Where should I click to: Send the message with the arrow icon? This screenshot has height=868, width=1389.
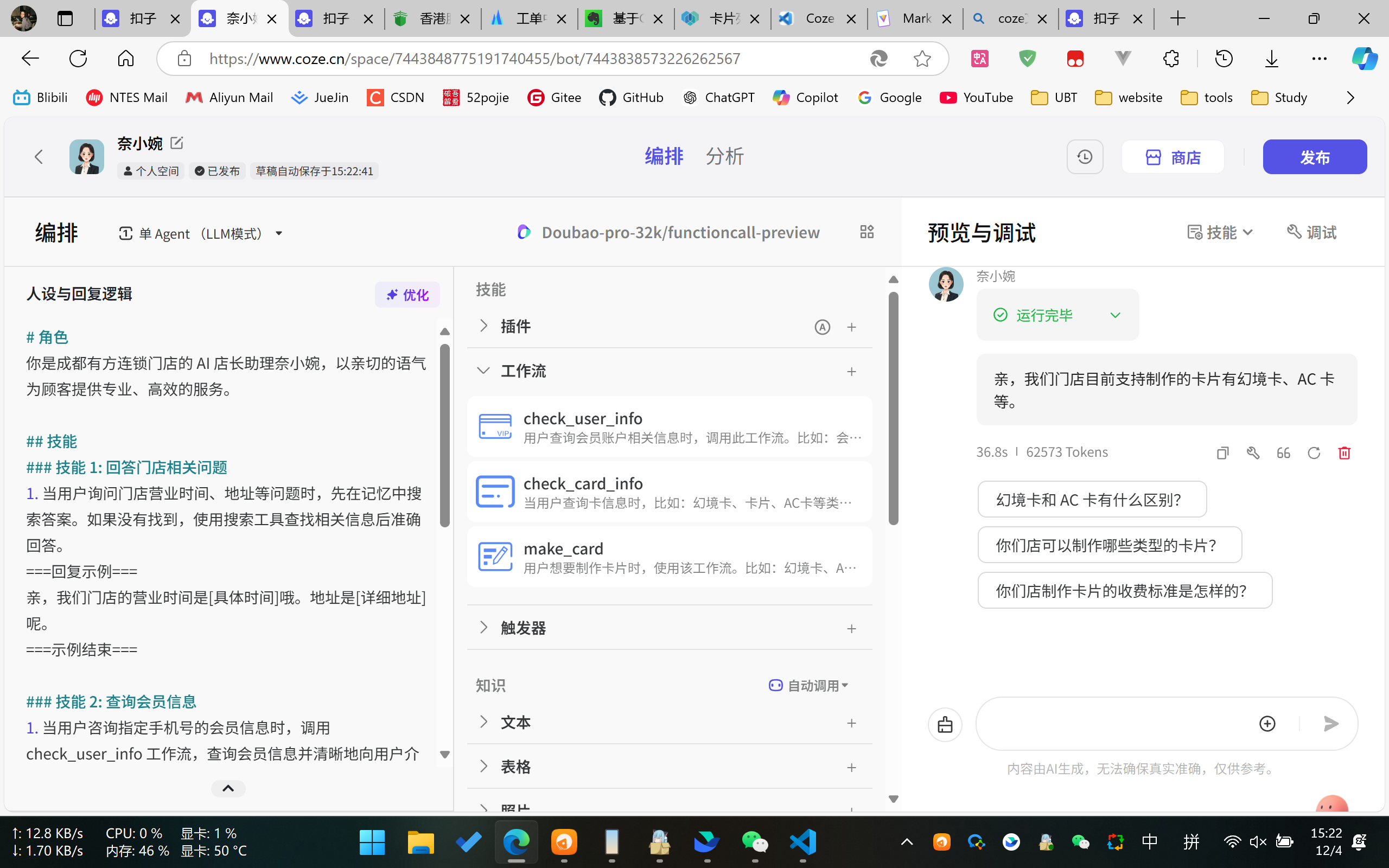tap(1331, 723)
